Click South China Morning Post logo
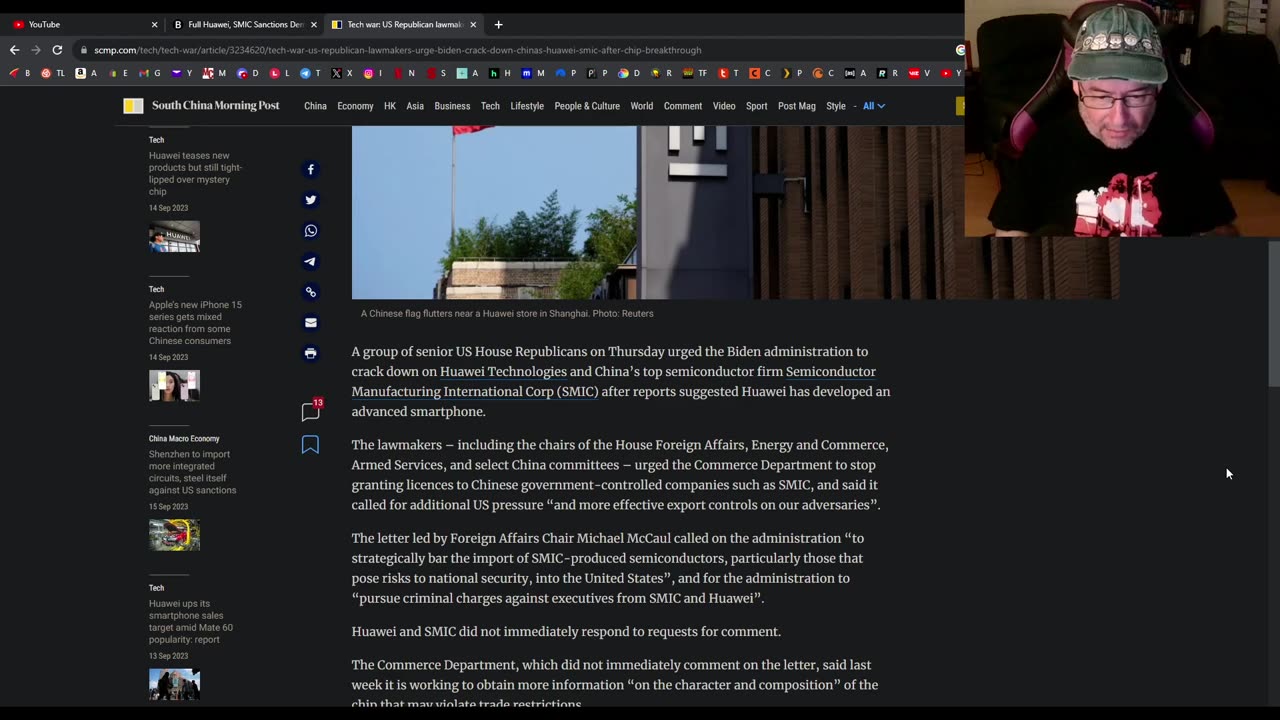This screenshot has height=720, width=1280. coord(203,106)
